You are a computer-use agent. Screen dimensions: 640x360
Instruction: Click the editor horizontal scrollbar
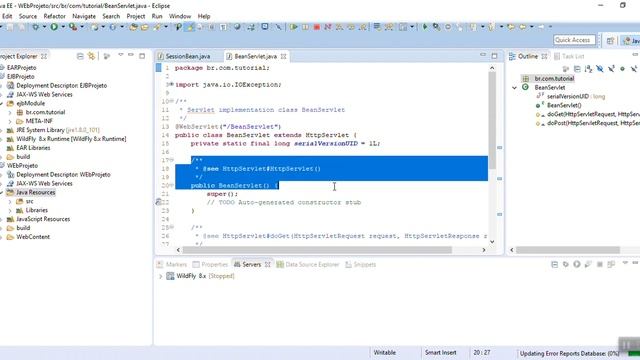pyautogui.click(x=317, y=250)
